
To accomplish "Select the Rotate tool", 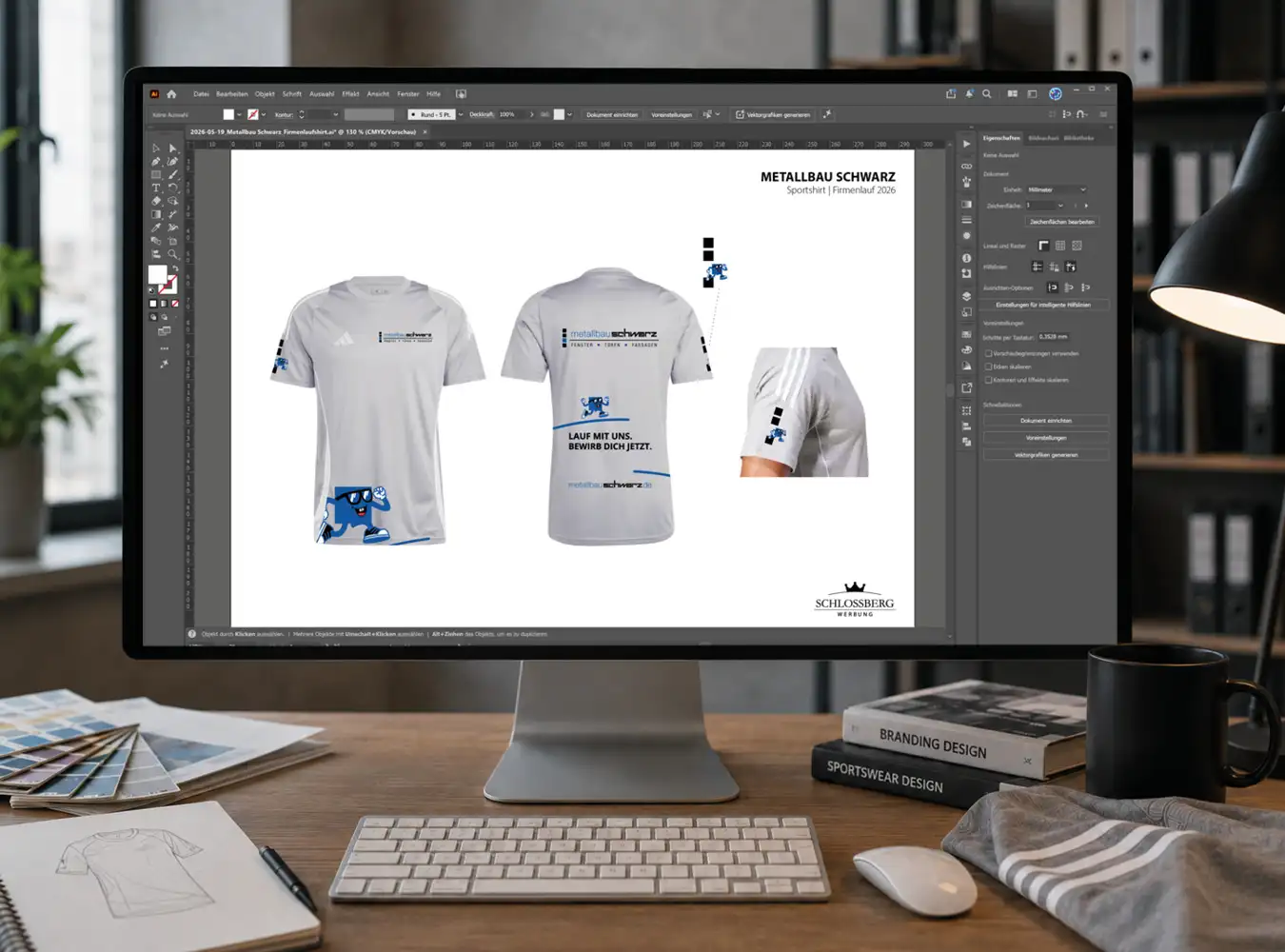I will (x=172, y=188).
